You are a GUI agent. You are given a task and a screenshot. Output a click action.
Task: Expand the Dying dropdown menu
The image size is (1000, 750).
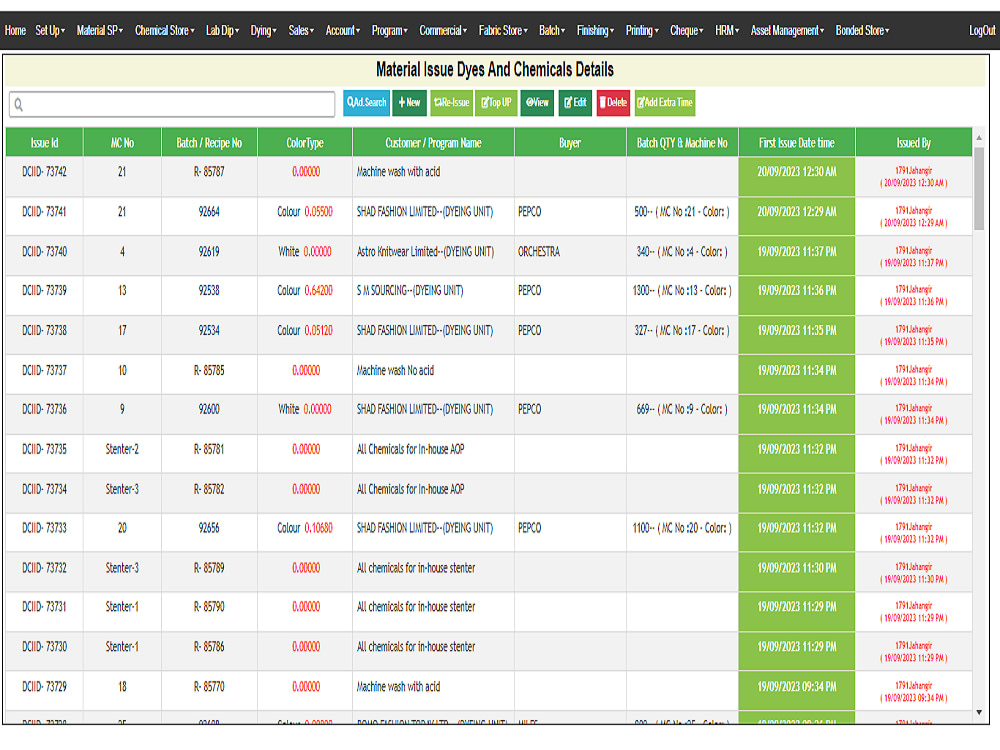pos(263,31)
